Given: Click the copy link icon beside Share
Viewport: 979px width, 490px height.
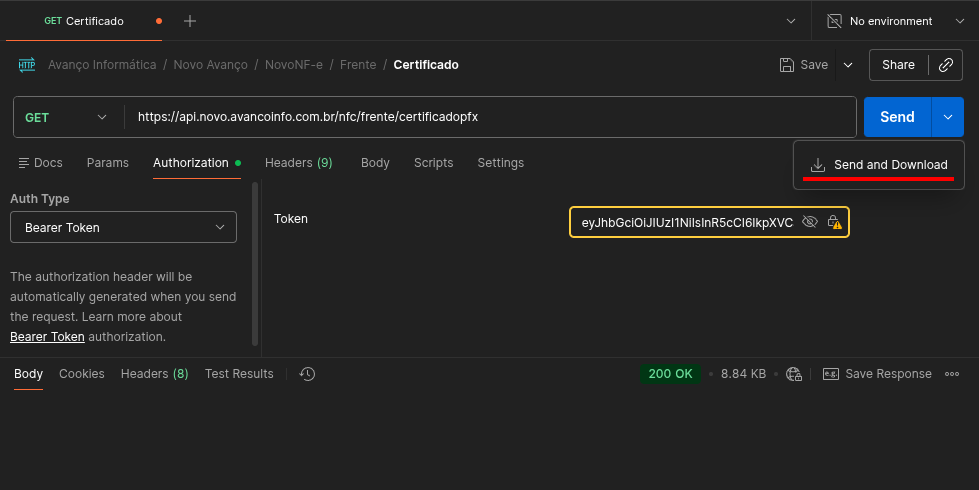Looking at the screenshot, I should (945, 65).
